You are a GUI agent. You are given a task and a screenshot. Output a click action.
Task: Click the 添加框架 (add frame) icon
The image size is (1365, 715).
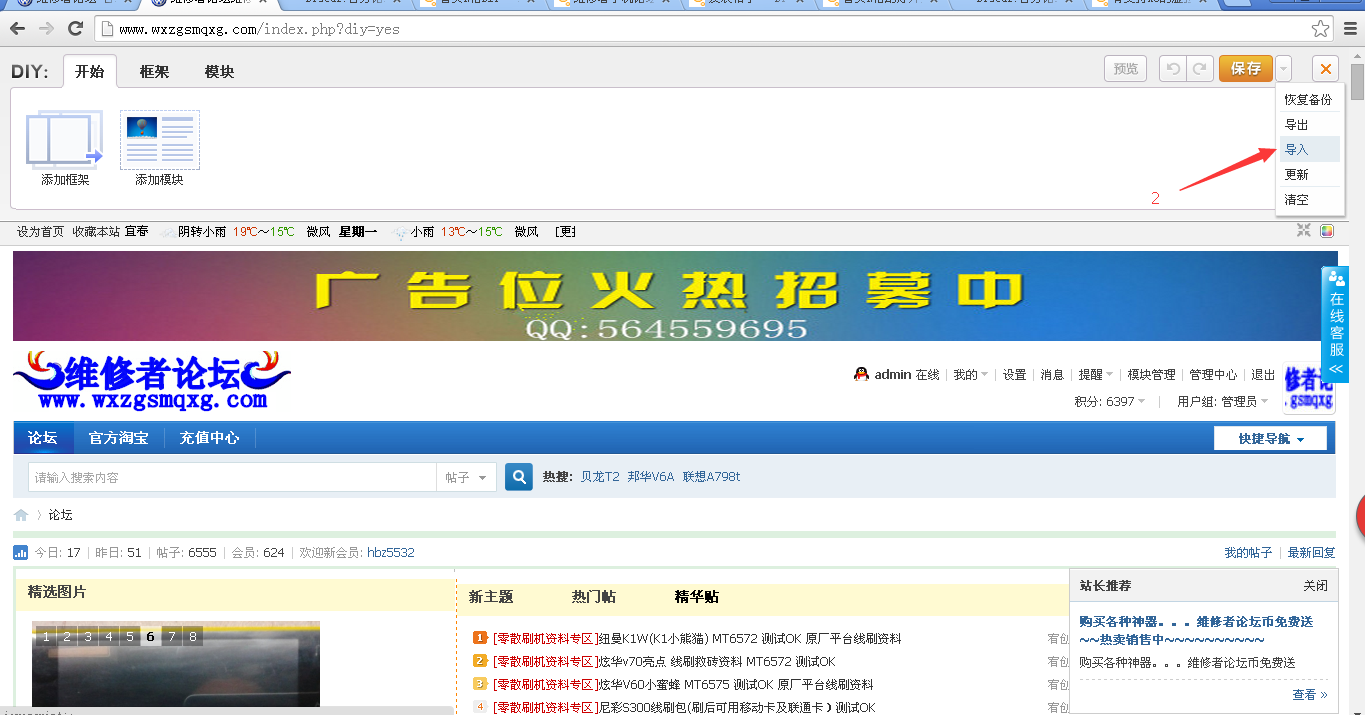[x=64, y=141]
